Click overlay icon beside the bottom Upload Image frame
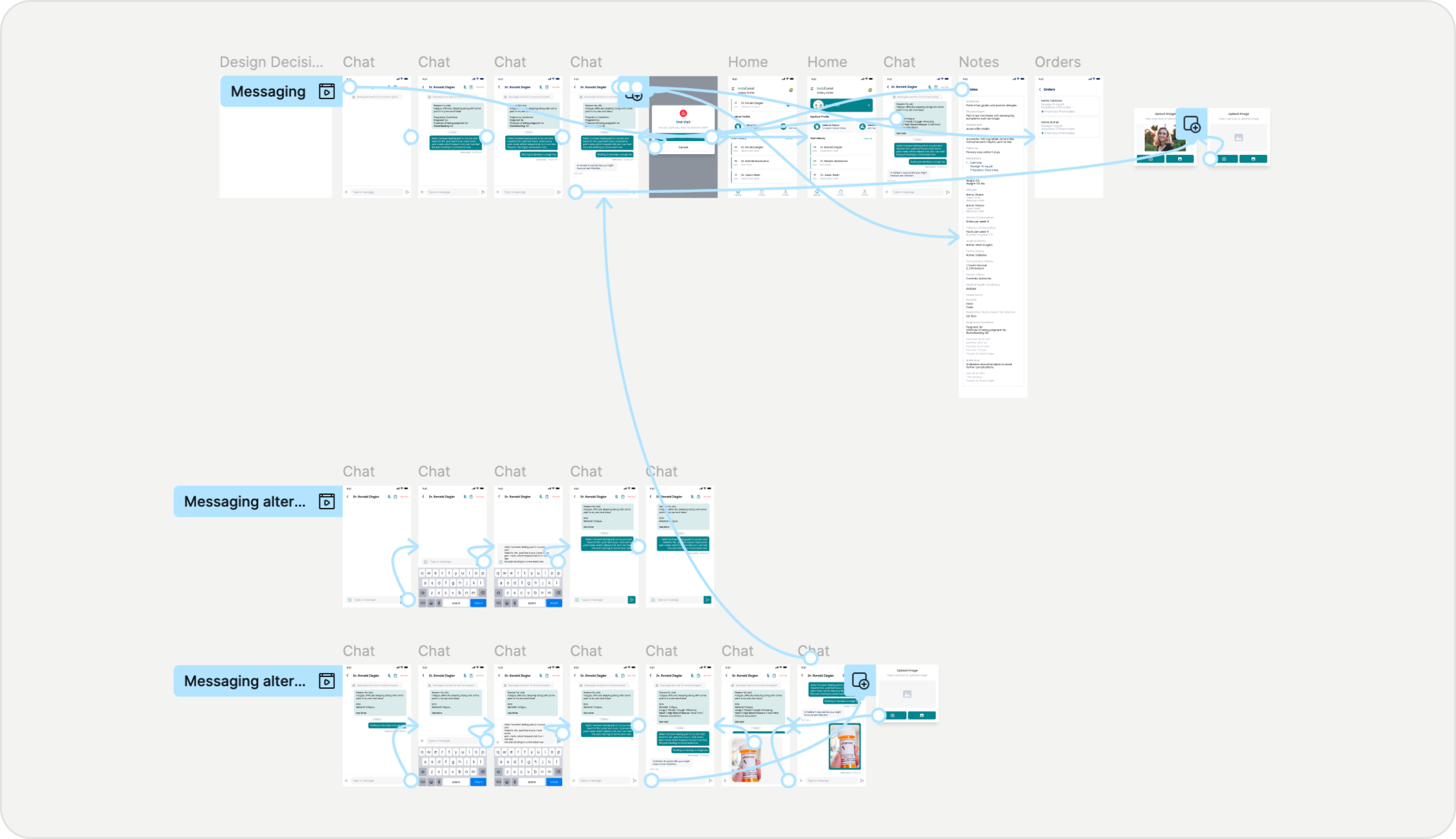Image resolution: width=1456 pixels, height=839 pixels. [860, 680]
